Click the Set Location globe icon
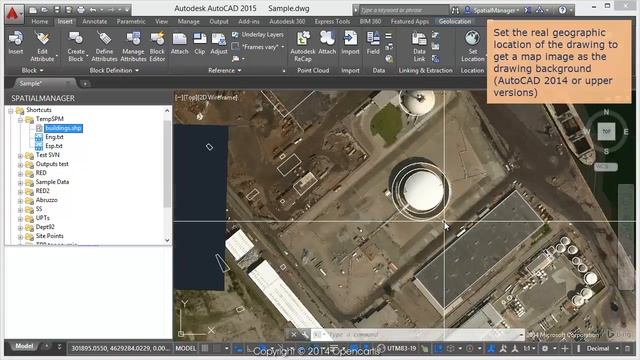640x360 pixels. [472, 38]
